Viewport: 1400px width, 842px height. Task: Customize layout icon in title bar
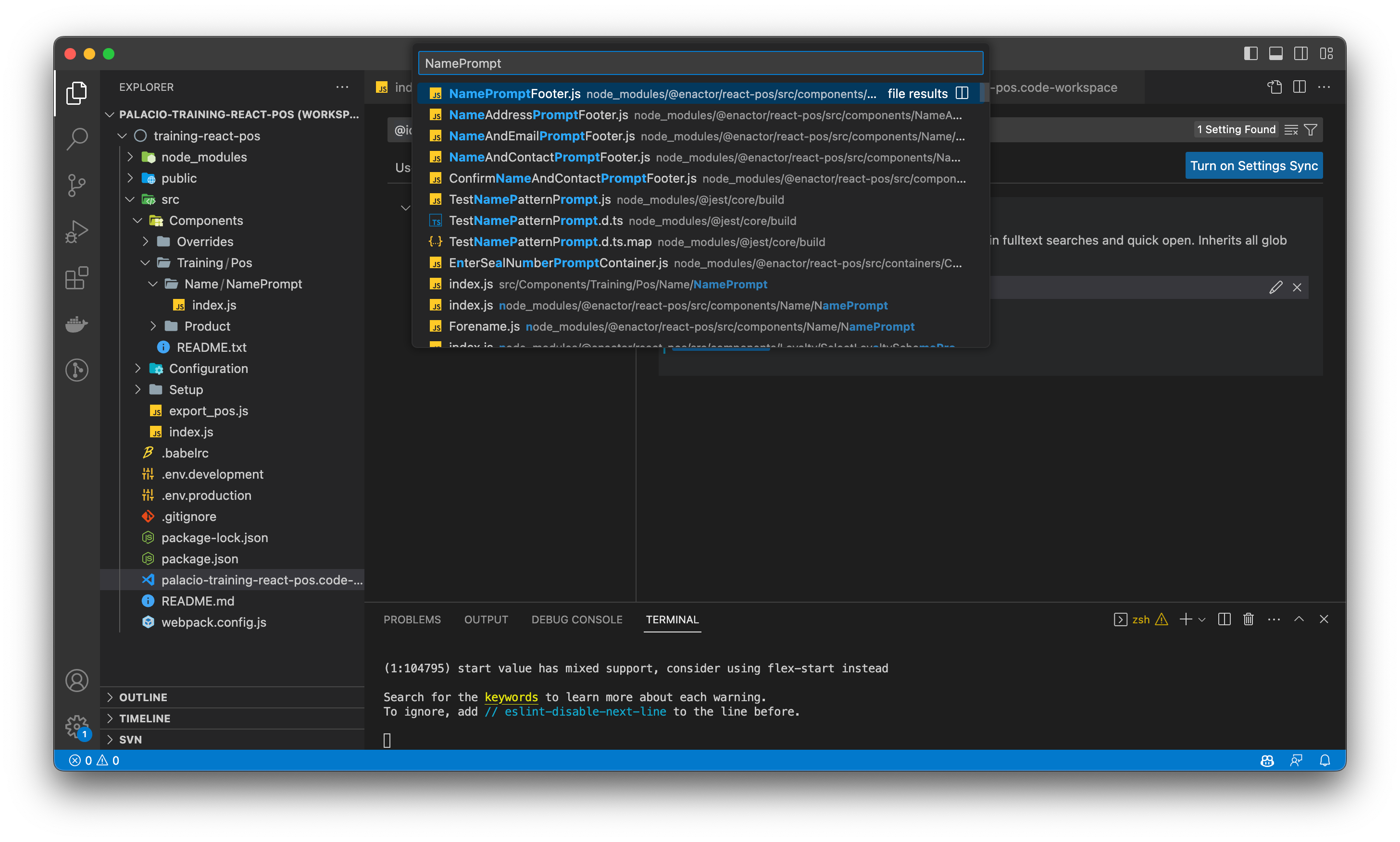(x=1326, y=53)
